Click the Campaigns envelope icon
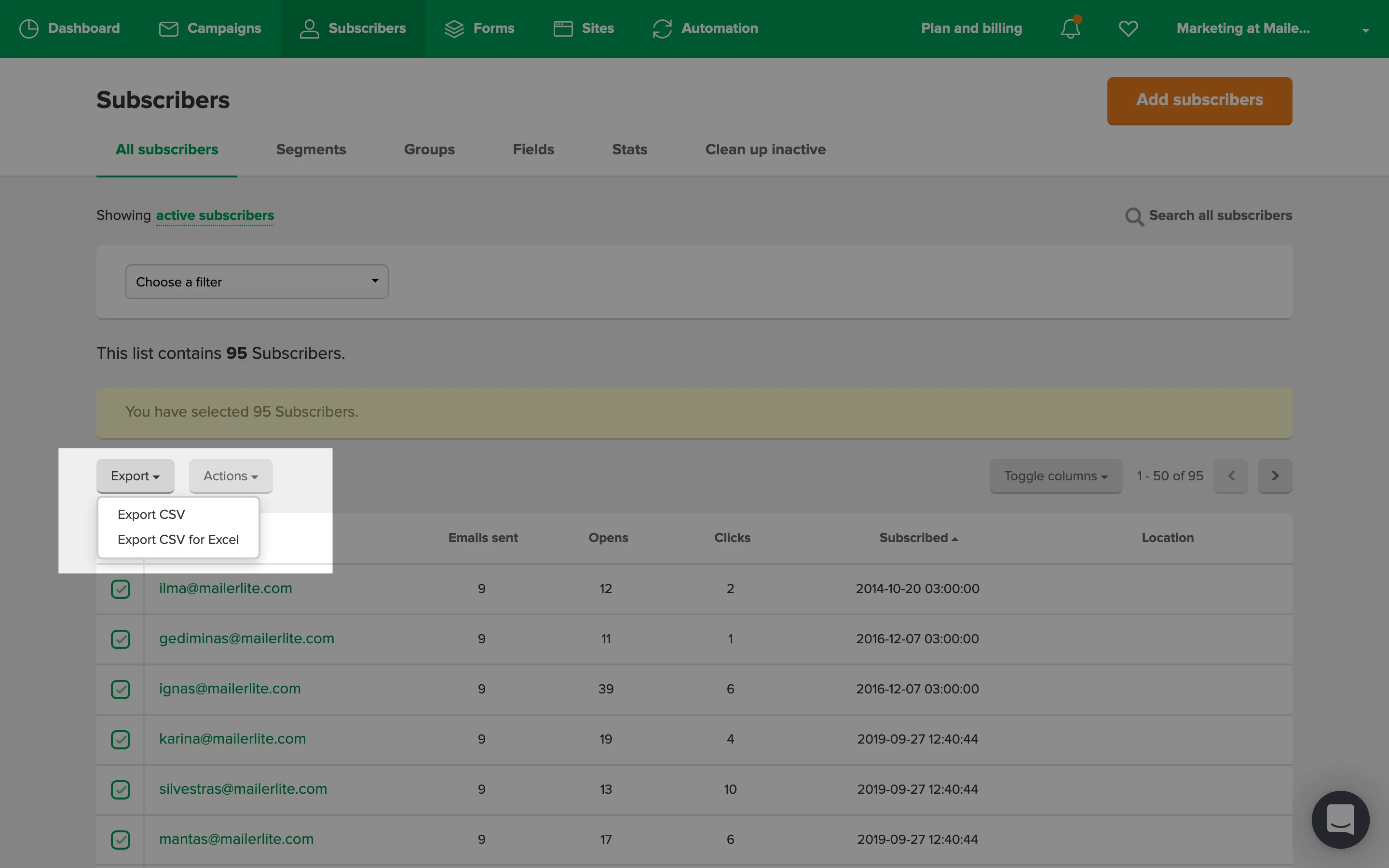 pos(168,28)
